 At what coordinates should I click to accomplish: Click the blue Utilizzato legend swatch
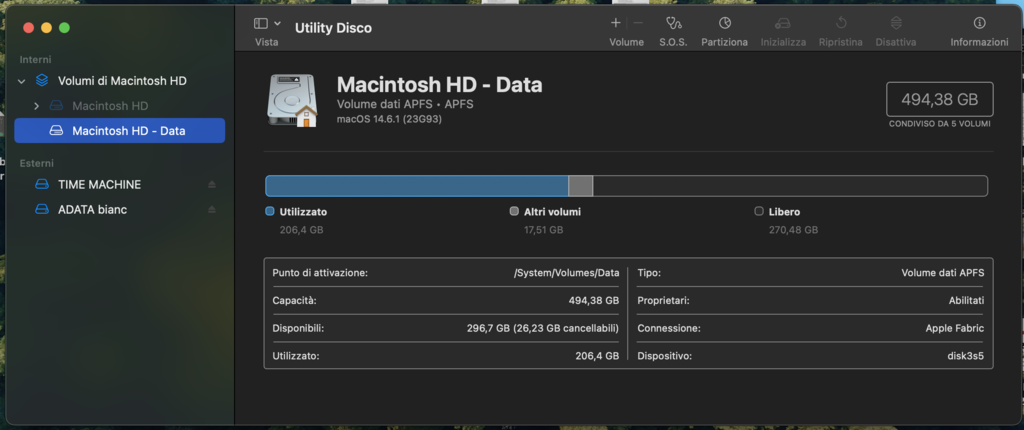tap(270, 212)
